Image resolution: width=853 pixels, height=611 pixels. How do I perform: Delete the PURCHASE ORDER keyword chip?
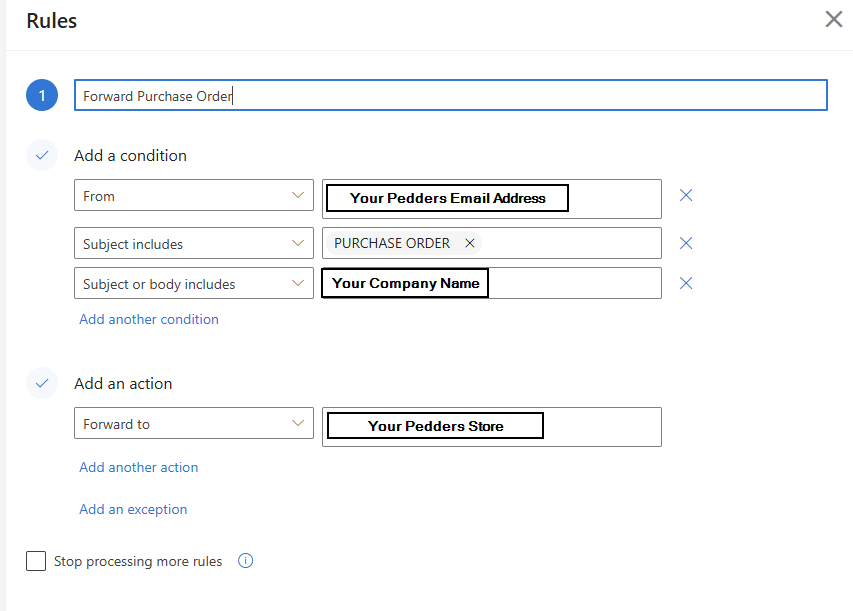[470, 243]
